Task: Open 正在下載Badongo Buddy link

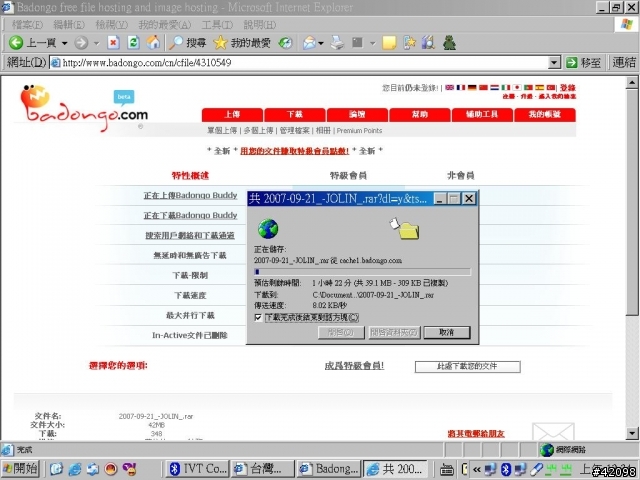Action: (190, 216)
